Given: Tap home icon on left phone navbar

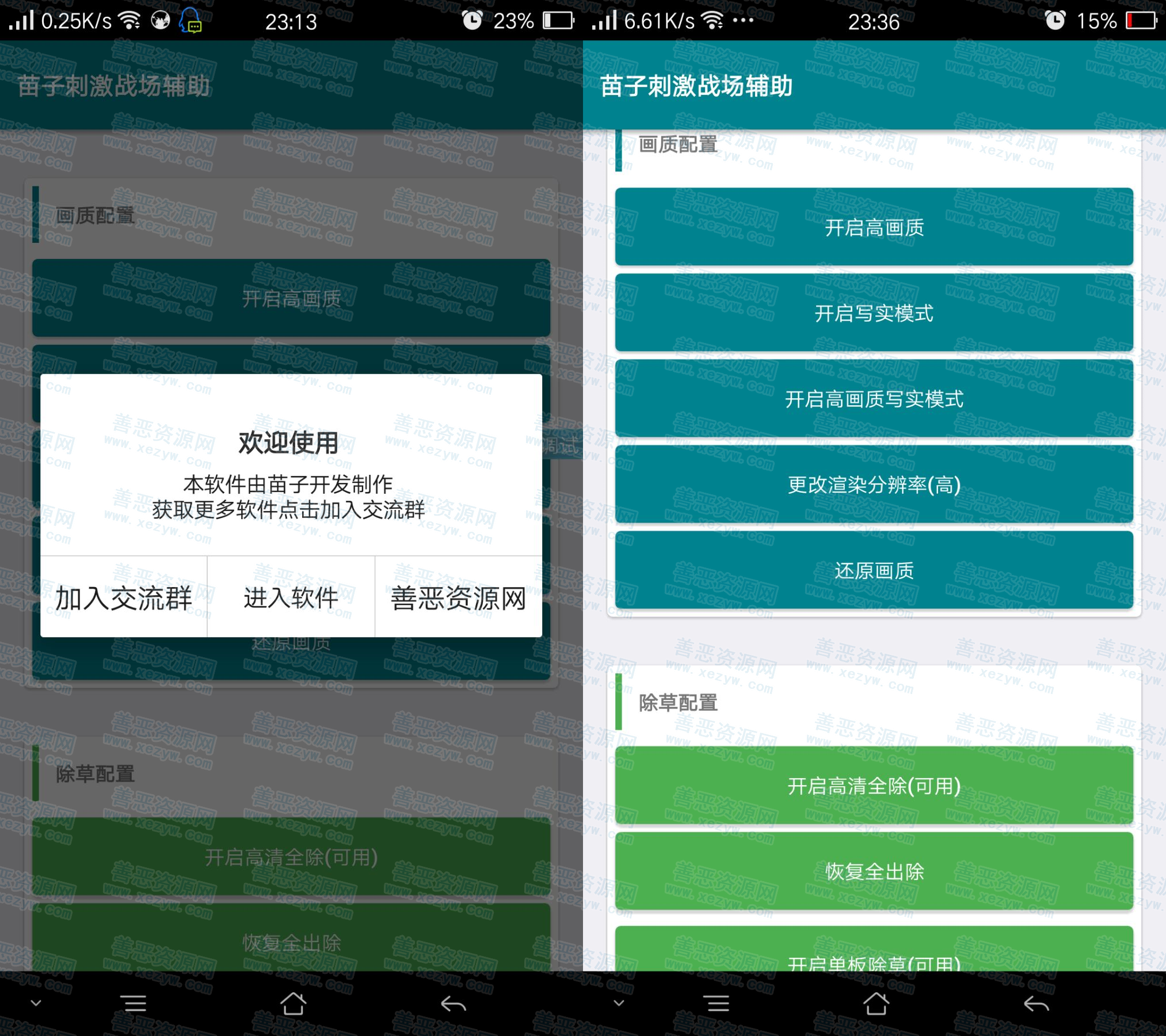Looking at the screenshot, I should click(293, 1004).
